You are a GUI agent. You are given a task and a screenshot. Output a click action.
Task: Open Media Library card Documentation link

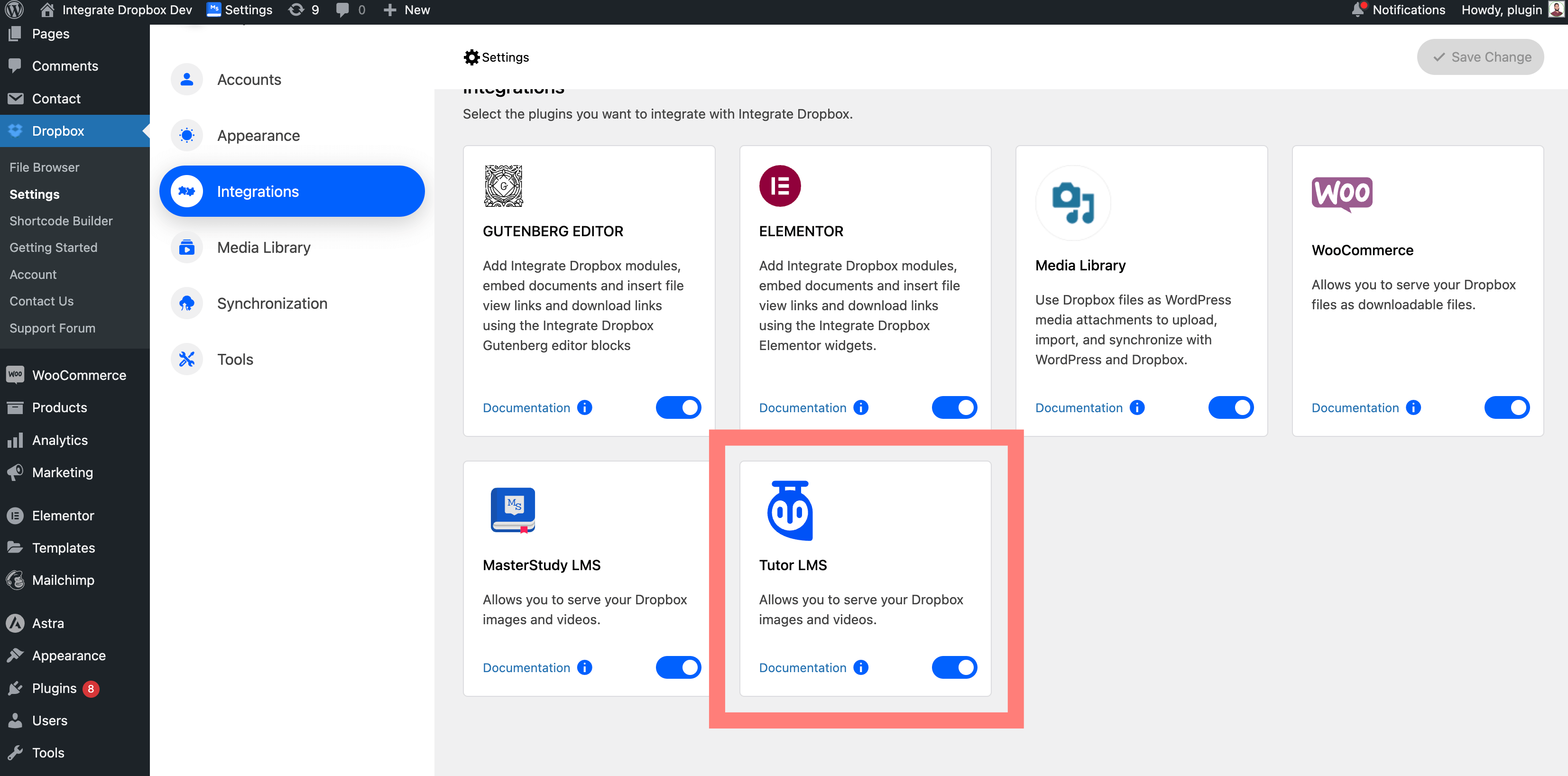[x=1079, y=408]
